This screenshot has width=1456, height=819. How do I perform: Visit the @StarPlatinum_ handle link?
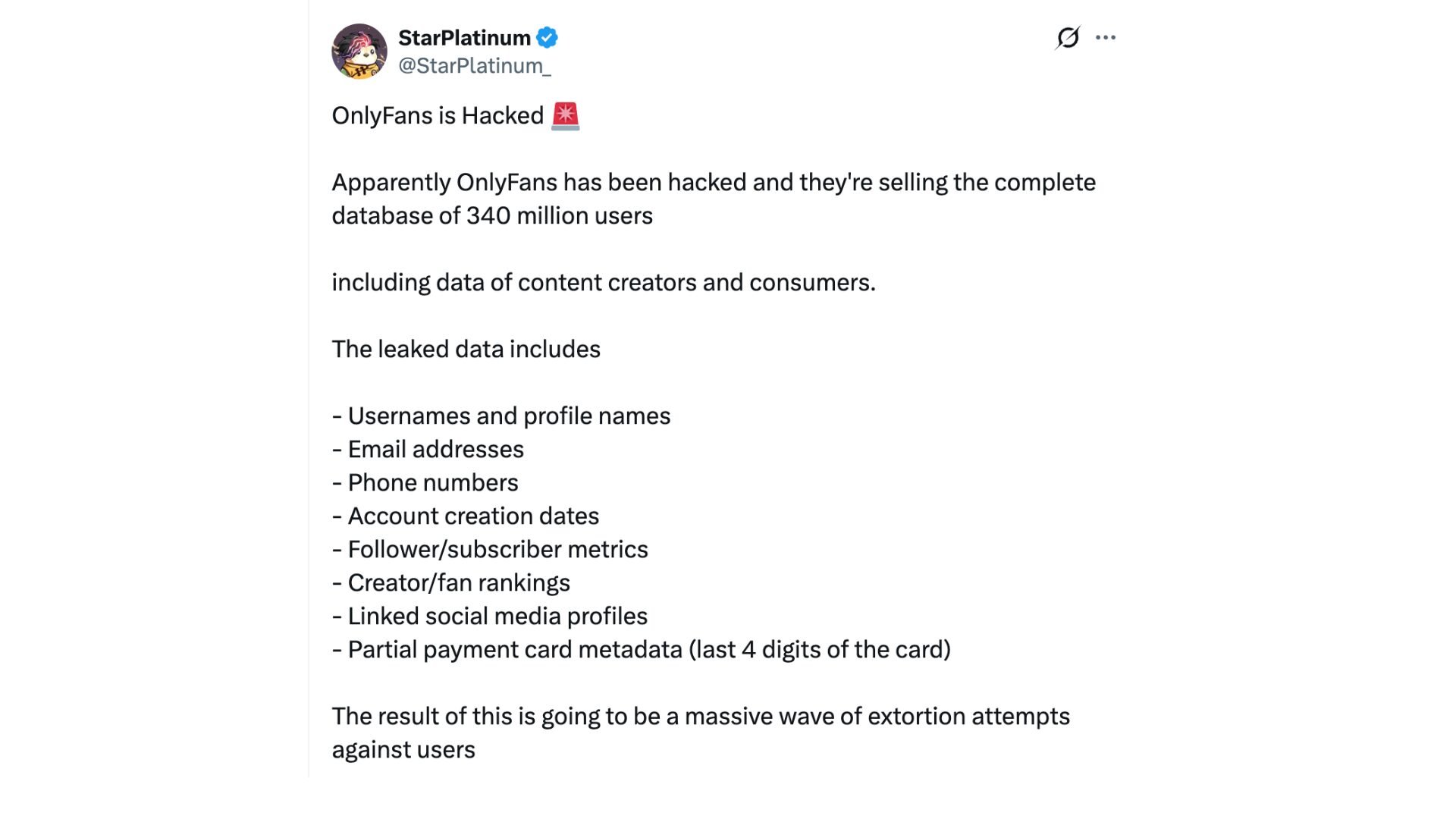coord(475,66)
